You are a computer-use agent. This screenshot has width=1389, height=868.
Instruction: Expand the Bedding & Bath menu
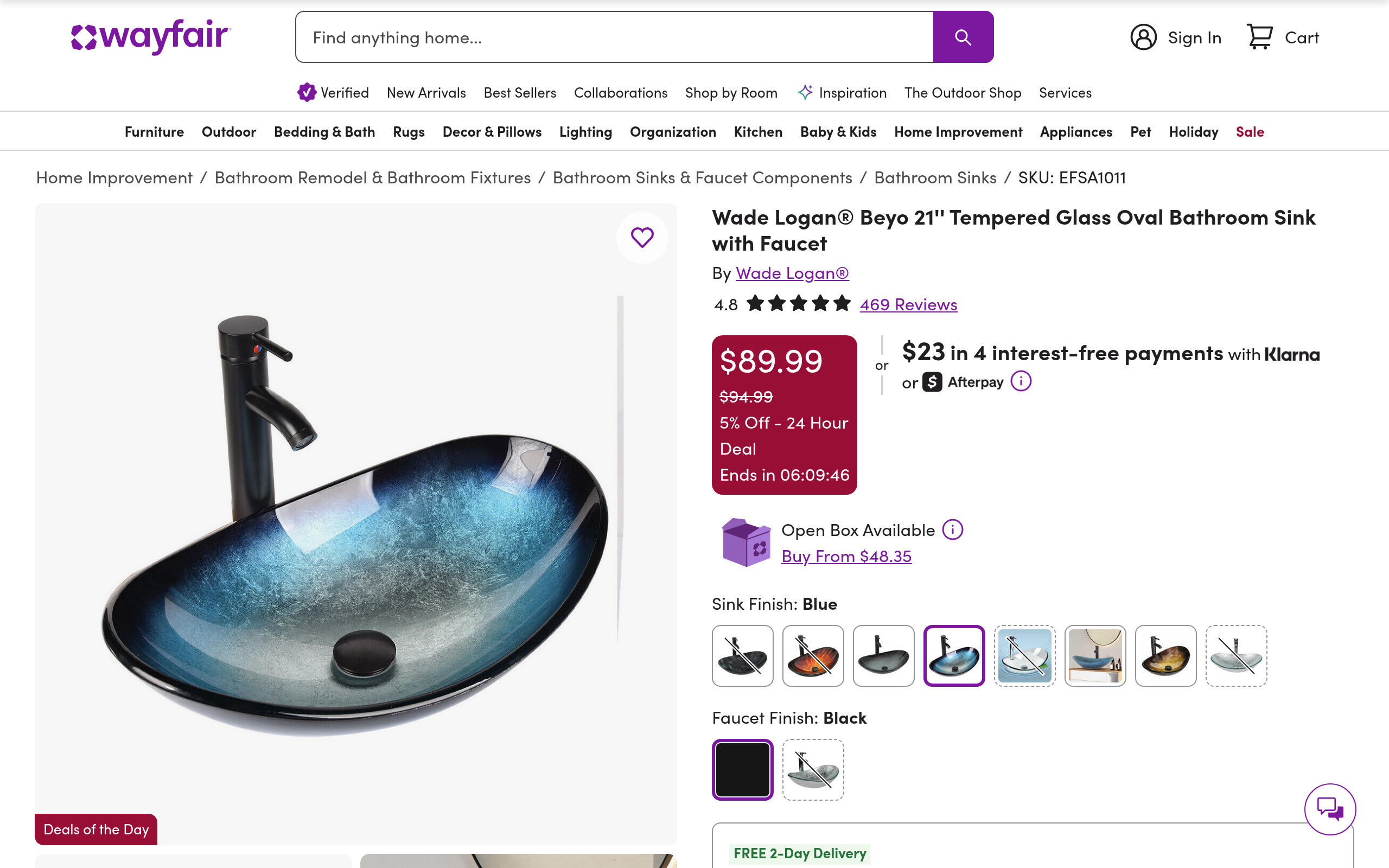tap(324, 131)
